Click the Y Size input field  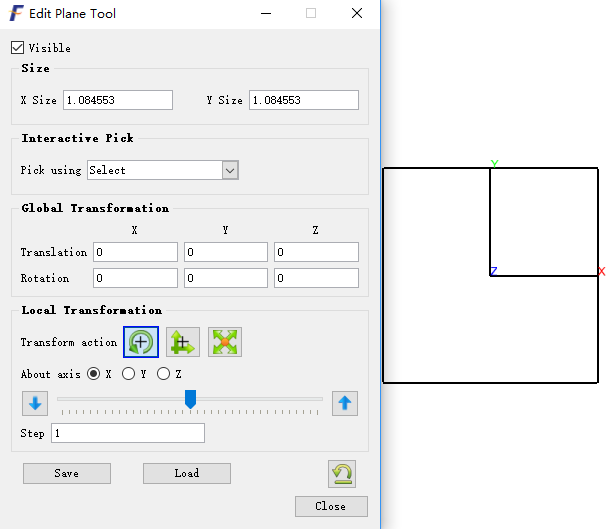click(304, 100)
